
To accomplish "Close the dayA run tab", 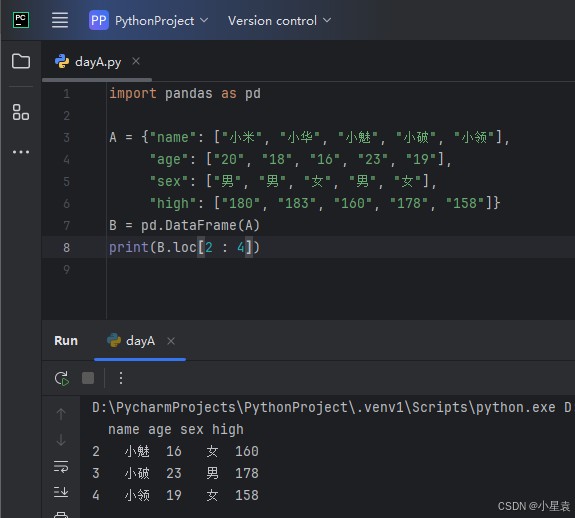I will [171, 341].
